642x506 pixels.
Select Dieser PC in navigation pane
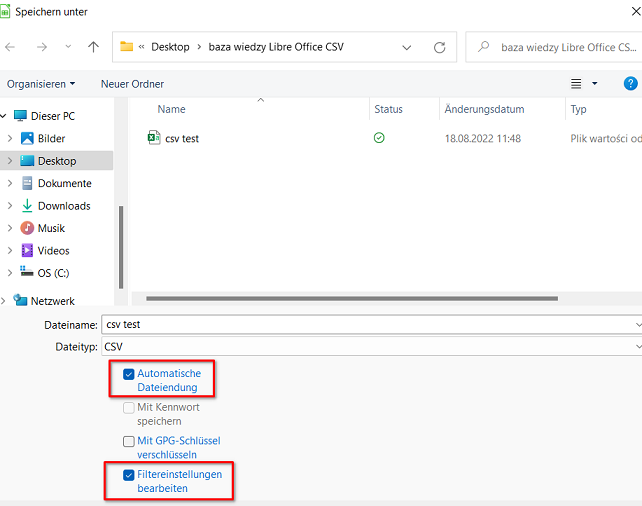click(53, 116)
